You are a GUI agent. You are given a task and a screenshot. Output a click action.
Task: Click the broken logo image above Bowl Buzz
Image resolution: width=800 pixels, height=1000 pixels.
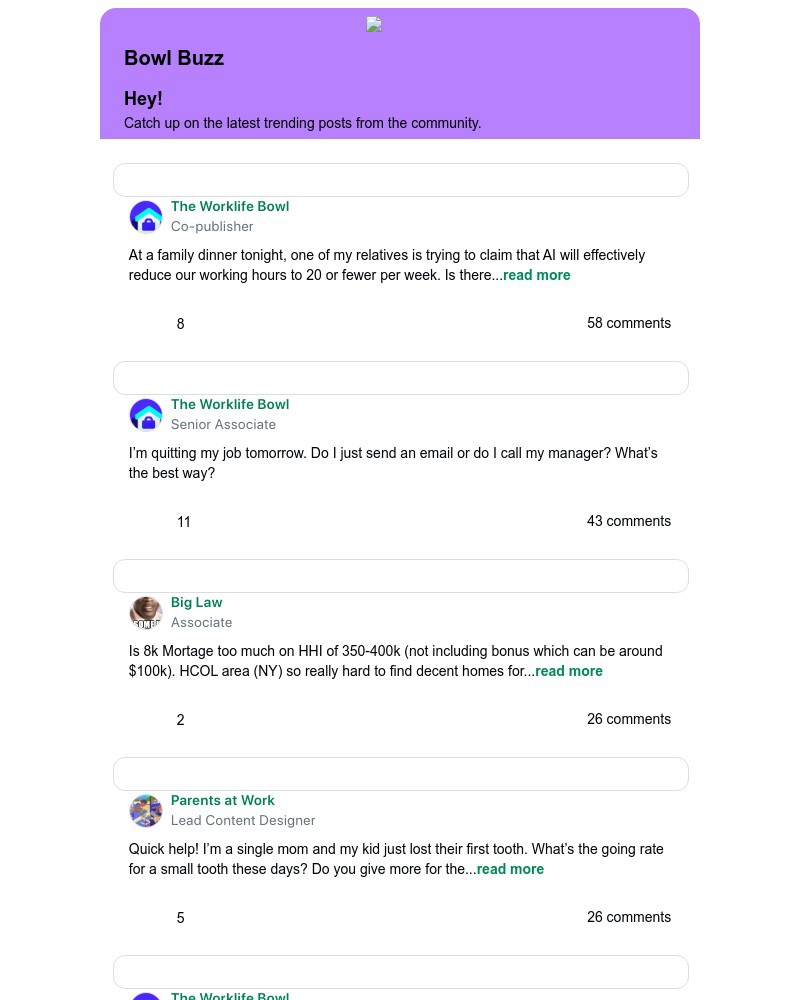coord(374,25)
